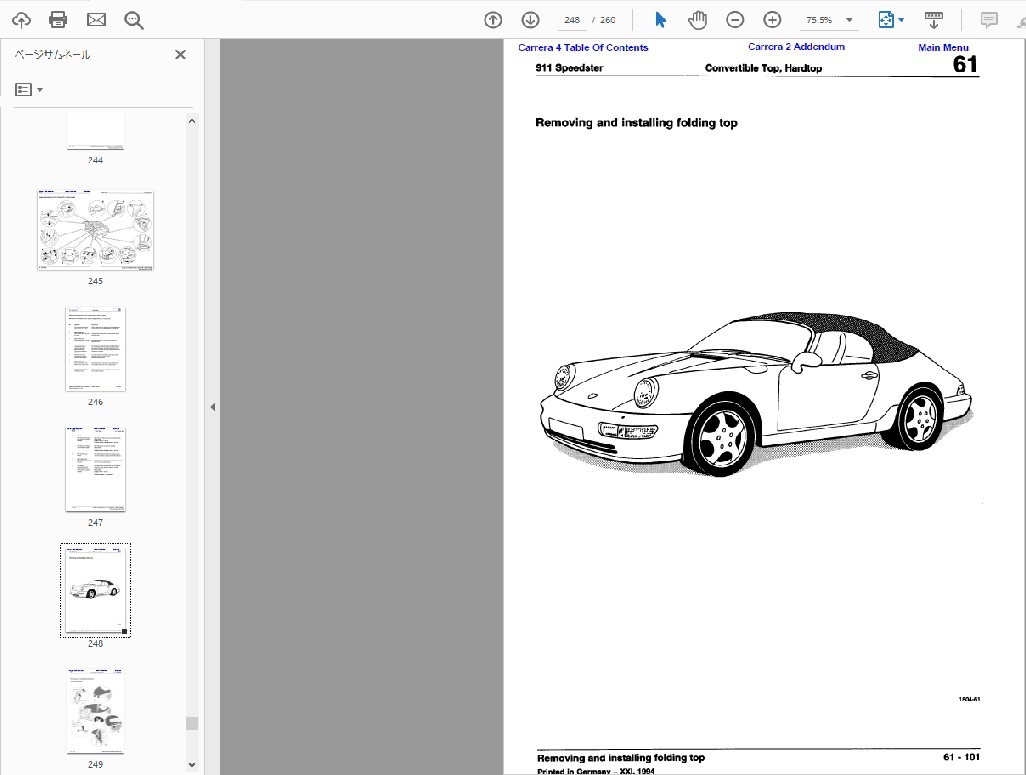Open the comment tool icon
This screenshot has width=1026, height=775.
[x=989, y=20]
